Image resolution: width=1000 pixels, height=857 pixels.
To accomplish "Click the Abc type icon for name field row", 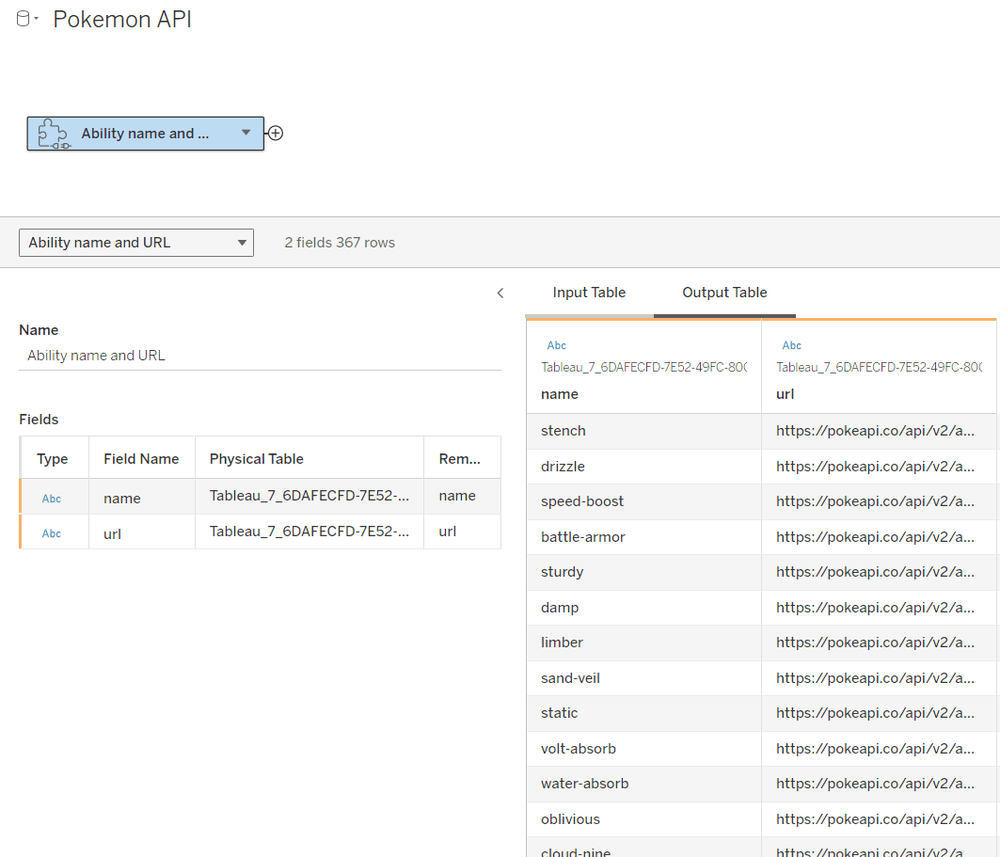I will (x=52, y=499).
